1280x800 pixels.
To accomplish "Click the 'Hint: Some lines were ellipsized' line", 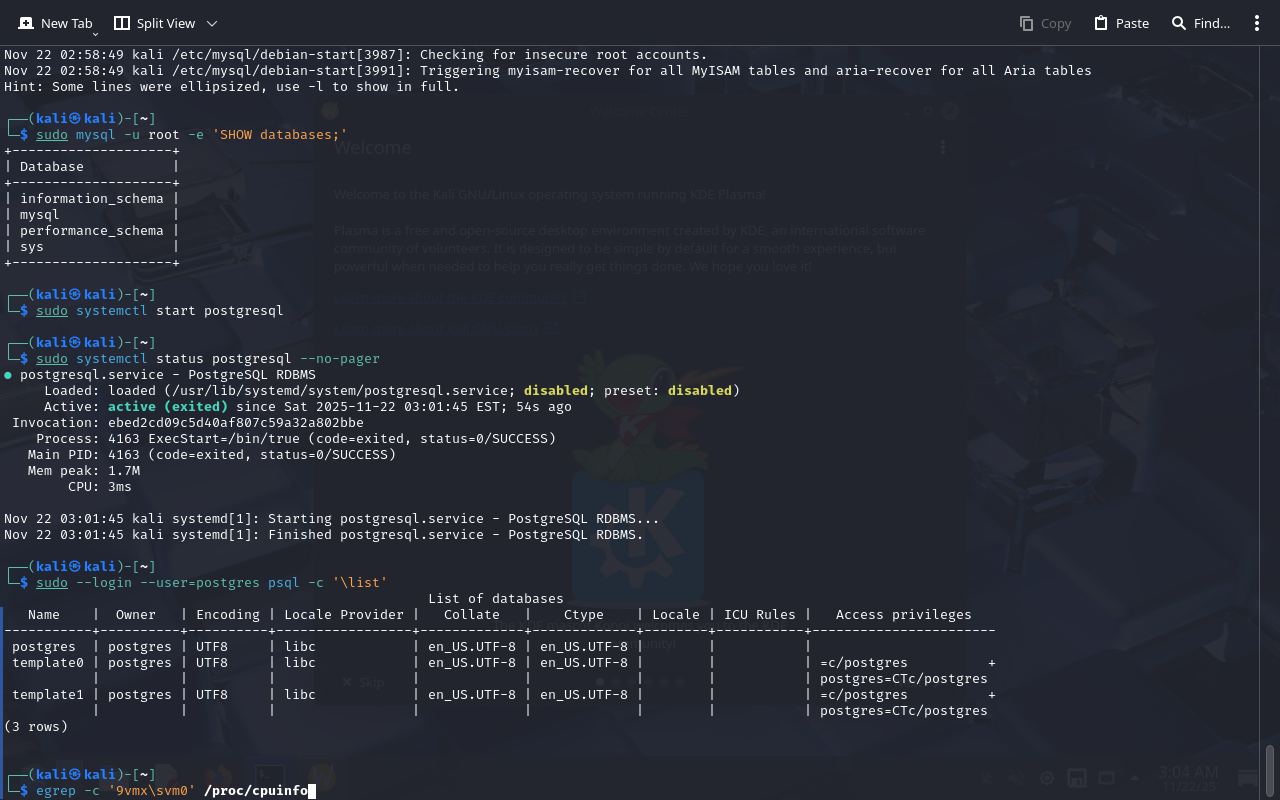I will point(231,87).
